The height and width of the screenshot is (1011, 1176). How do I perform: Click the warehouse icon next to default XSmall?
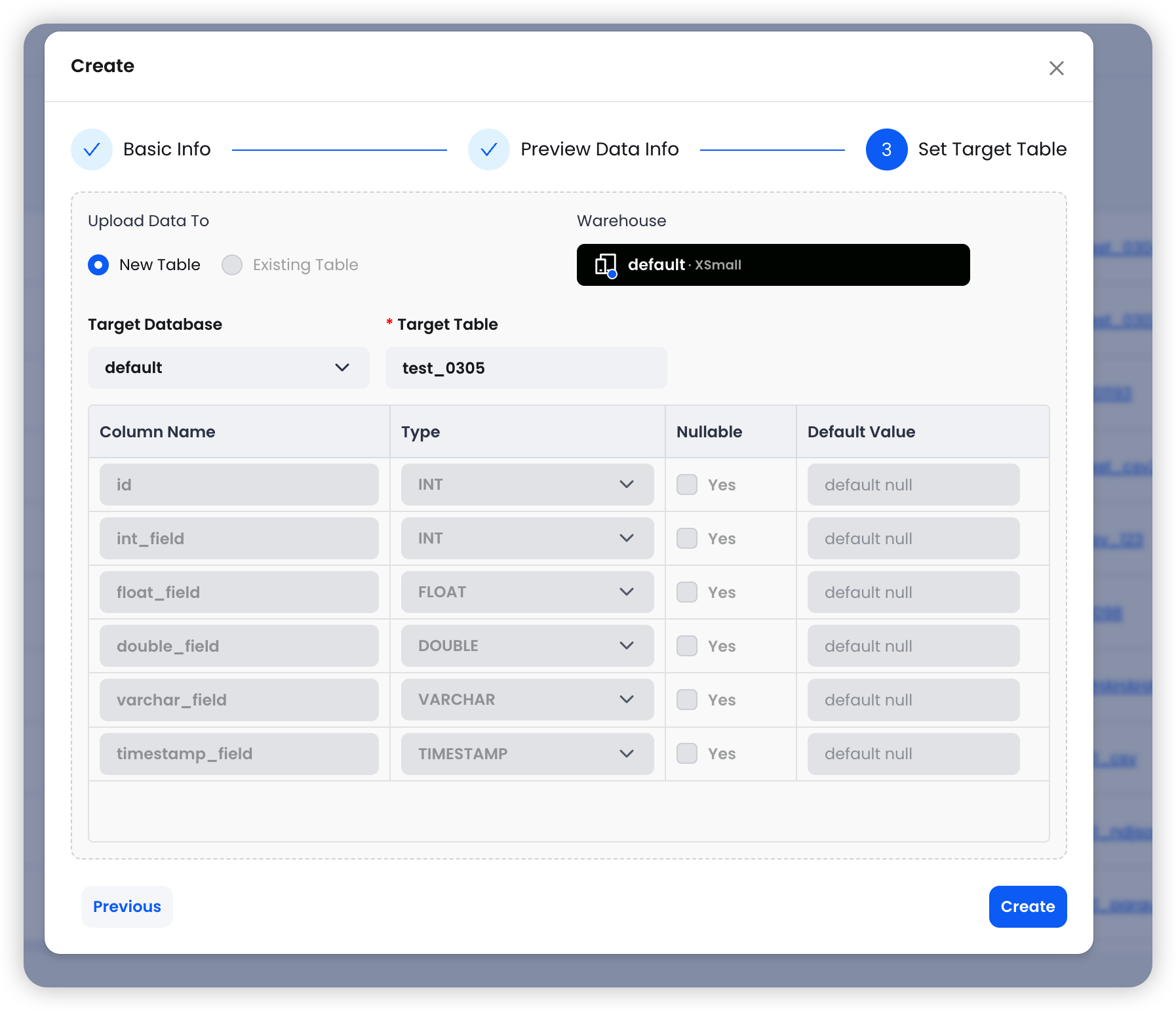605,266
